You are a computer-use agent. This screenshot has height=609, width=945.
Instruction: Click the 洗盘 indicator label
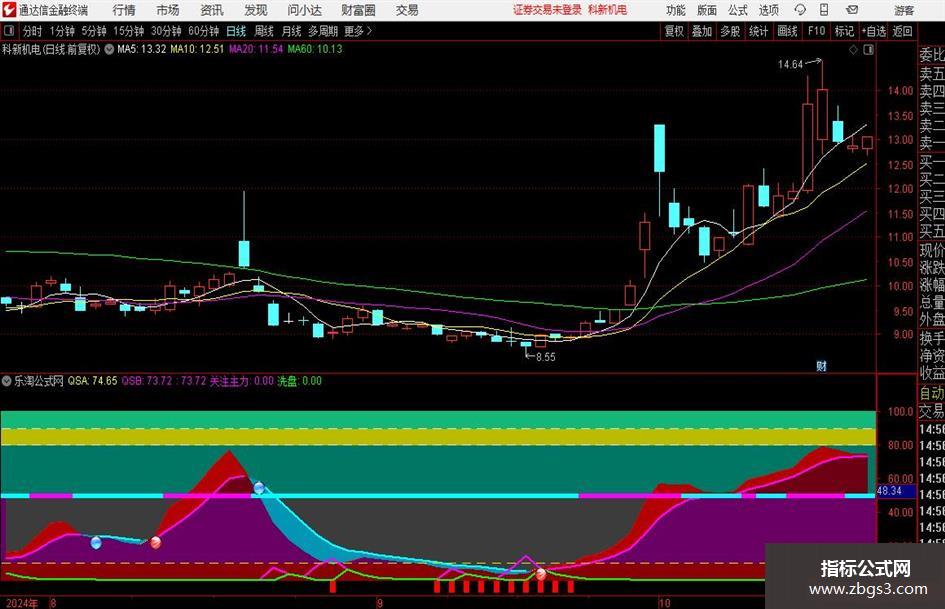coord(300,381)
